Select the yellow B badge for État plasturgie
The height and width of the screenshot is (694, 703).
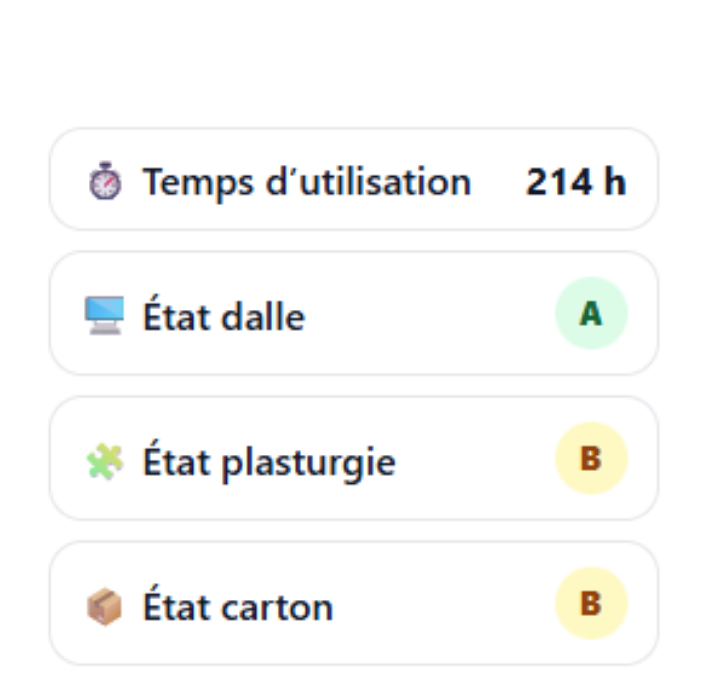point(591,459)
